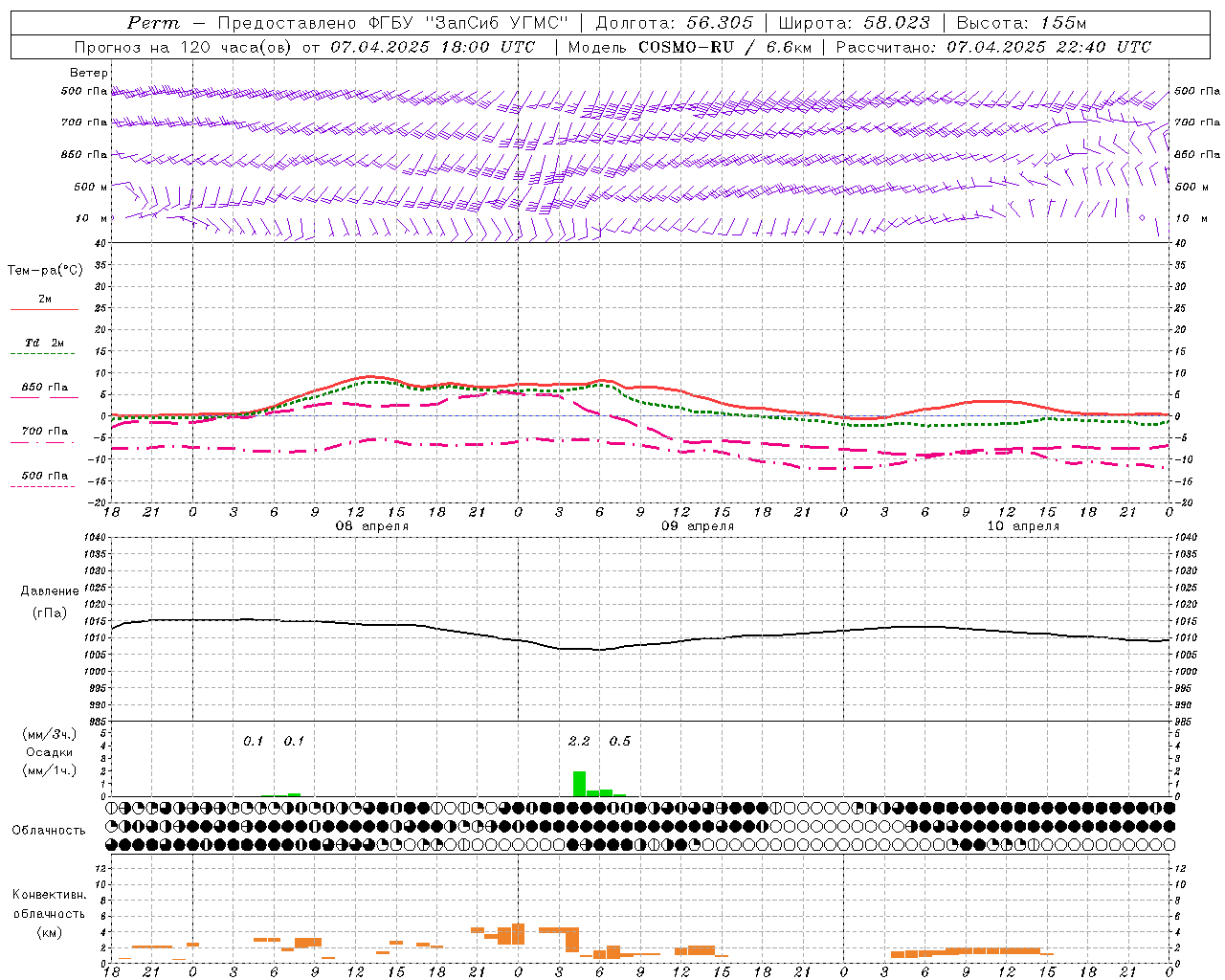This screenshot has width=1225, height=980.
Task: Click the "Тем-ра(°C)" temperature panel label
Action: point(45,271)
